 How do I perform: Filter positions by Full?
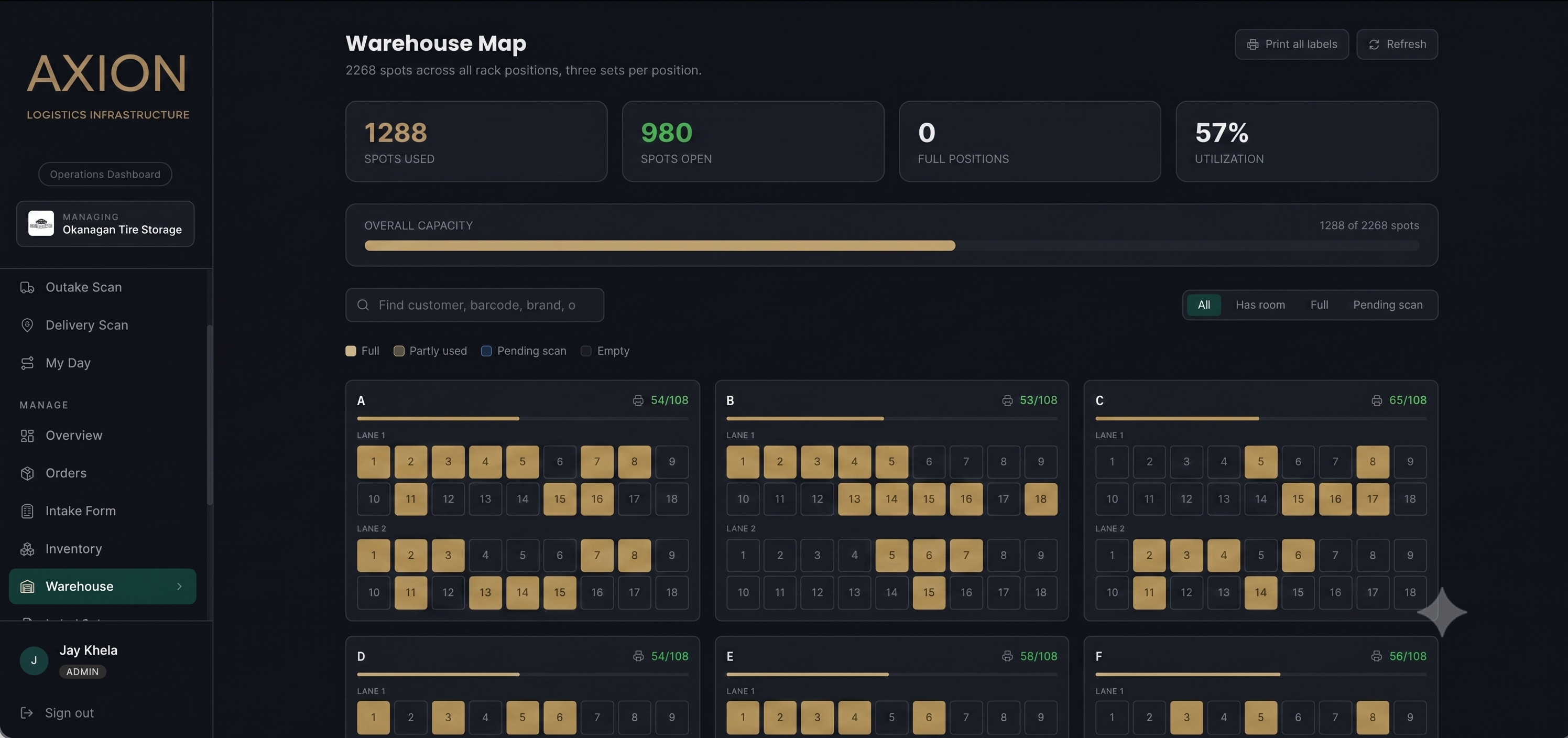(1319, 305)
